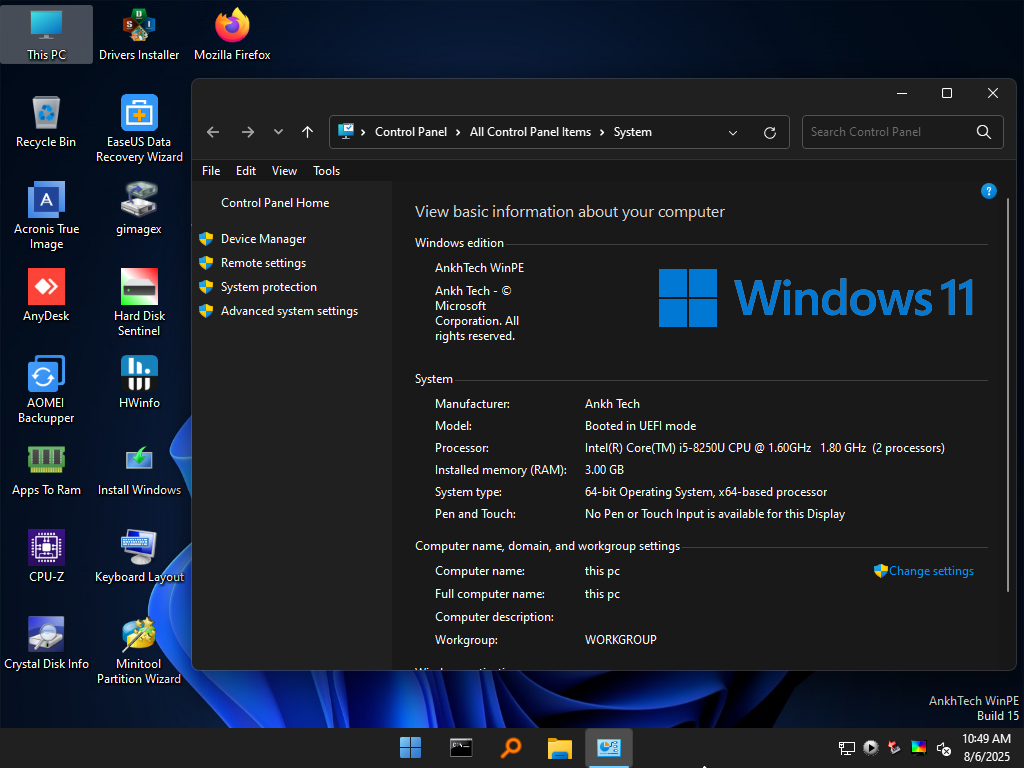Viewport: 1024px width, 768px height.
Task: Open the Tools menu
Action: (x=326, y=171)
